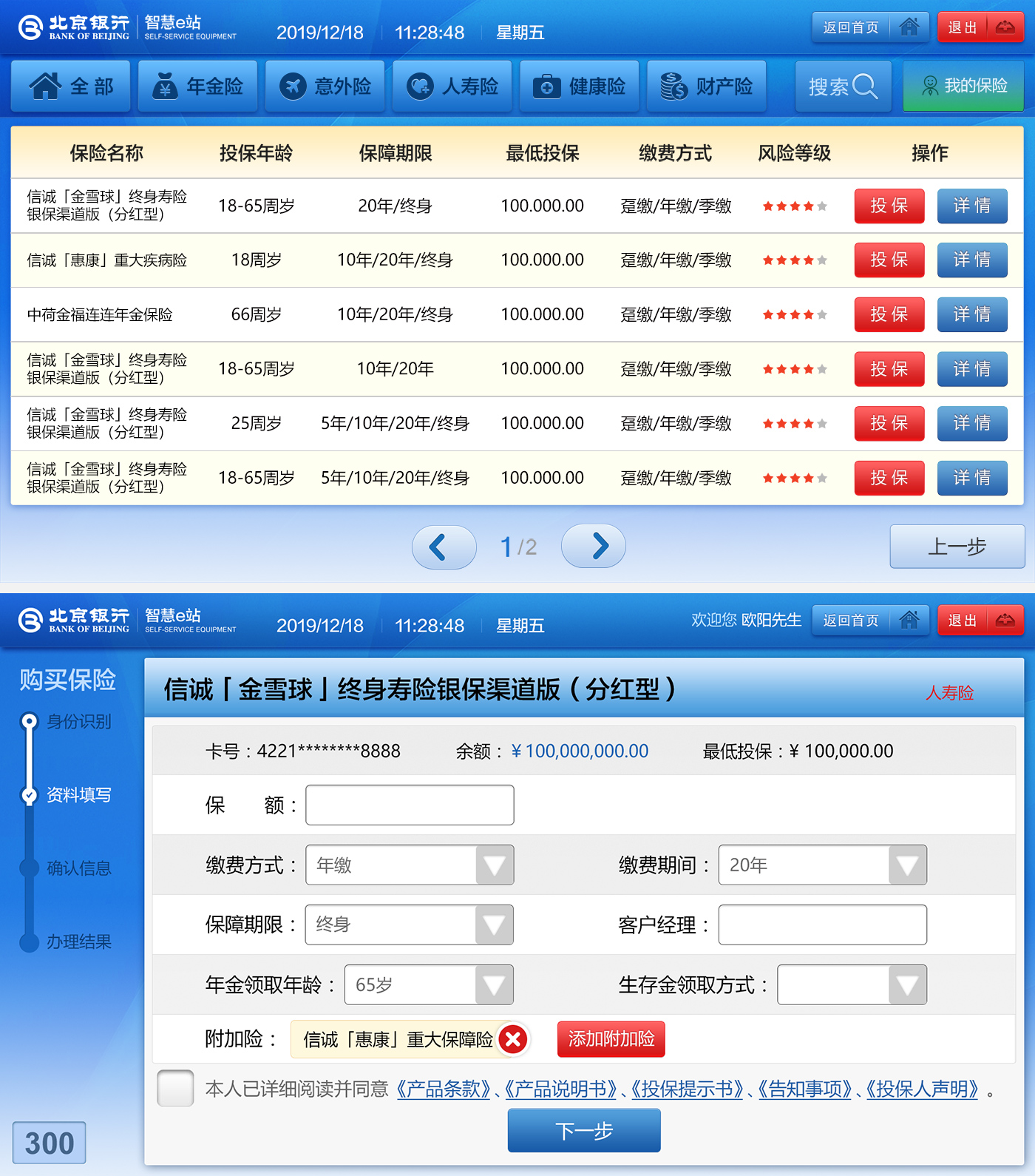
Task: Open the 《产品说明书》 link
Action: click(x=560, y=1089)
